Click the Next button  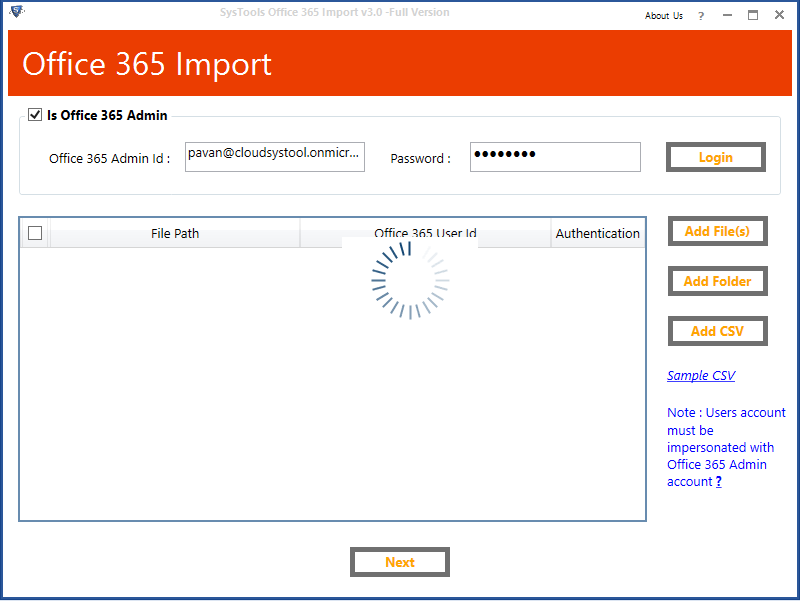[x=399, y=562]
